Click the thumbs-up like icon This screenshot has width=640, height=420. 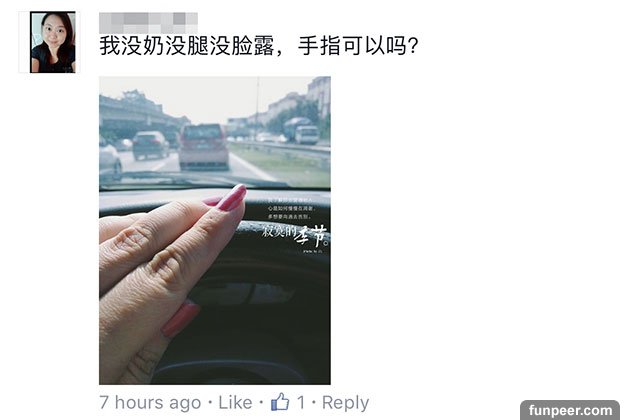(x=280, y=402)
